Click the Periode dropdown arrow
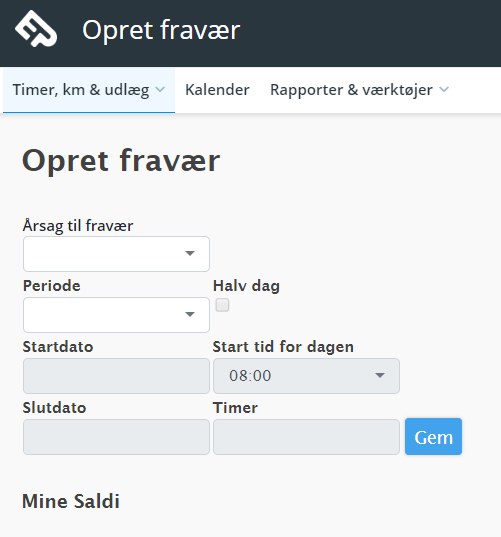This screenshot has height=537, width=501. click(x=190, y=314)
